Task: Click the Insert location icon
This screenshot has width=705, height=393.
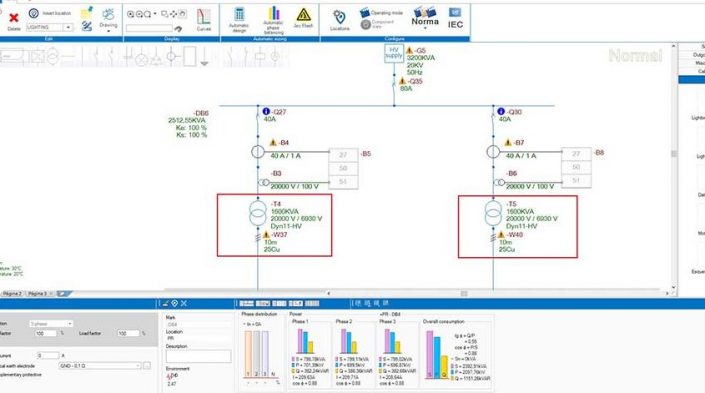Action: coord(34,13)
